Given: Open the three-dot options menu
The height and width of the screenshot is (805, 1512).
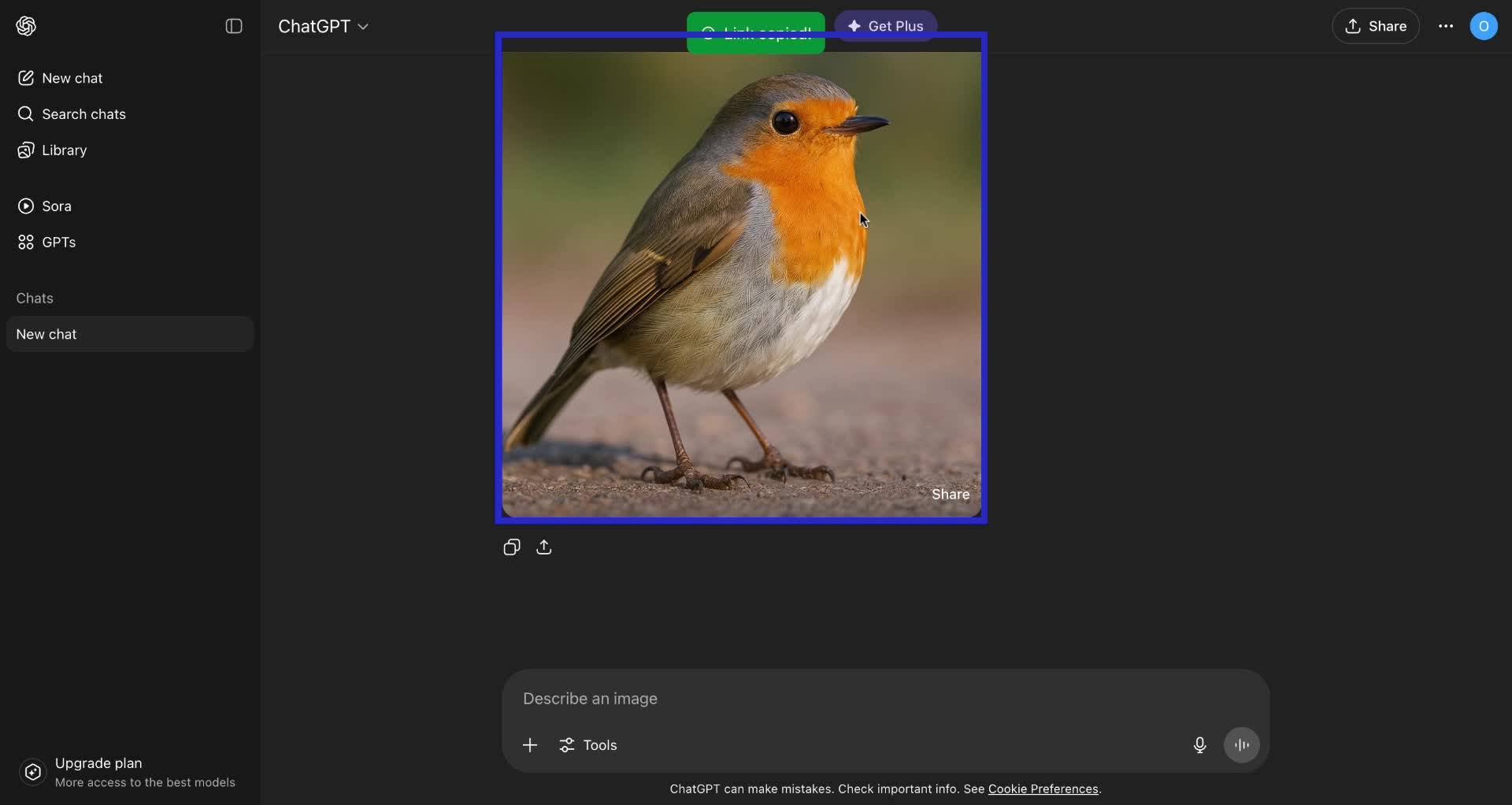Looking at the screenshot, I should [1445, 26].
